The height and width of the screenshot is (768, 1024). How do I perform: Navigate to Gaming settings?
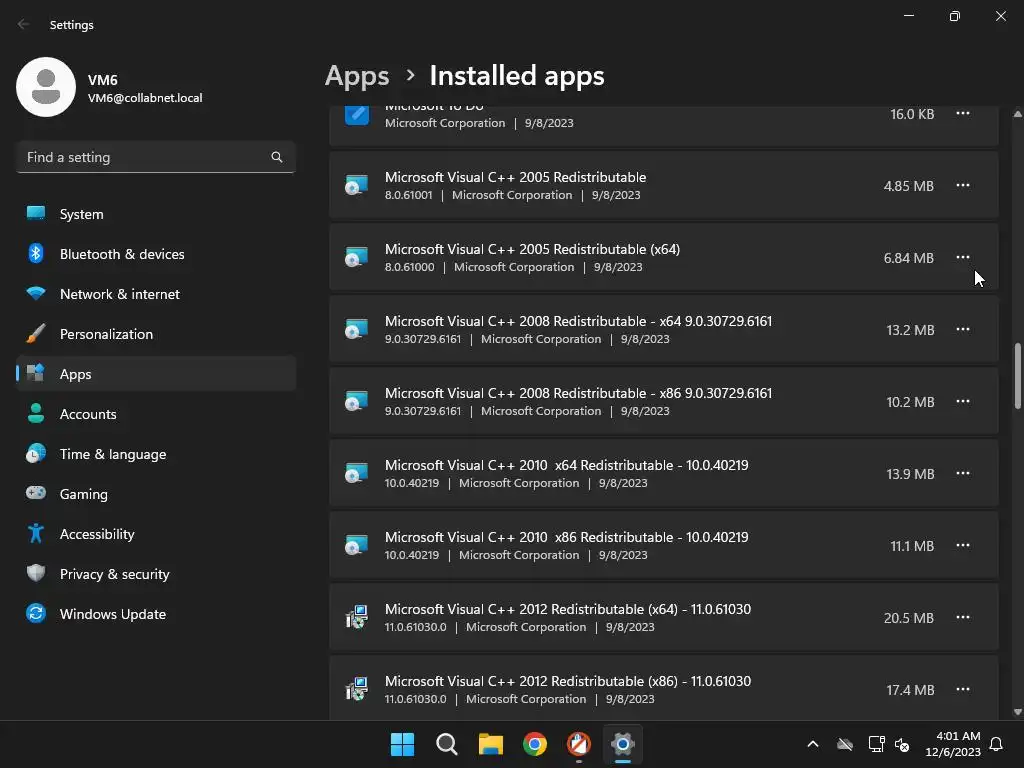click(x=83, y=494)
